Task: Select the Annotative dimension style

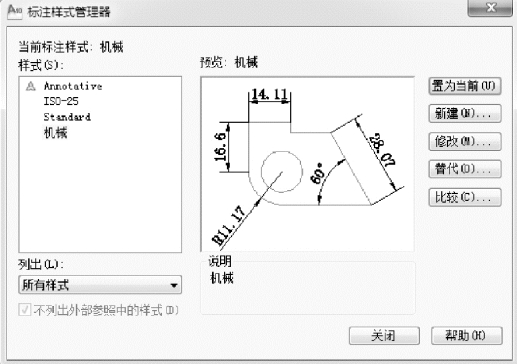Action: 73,86
